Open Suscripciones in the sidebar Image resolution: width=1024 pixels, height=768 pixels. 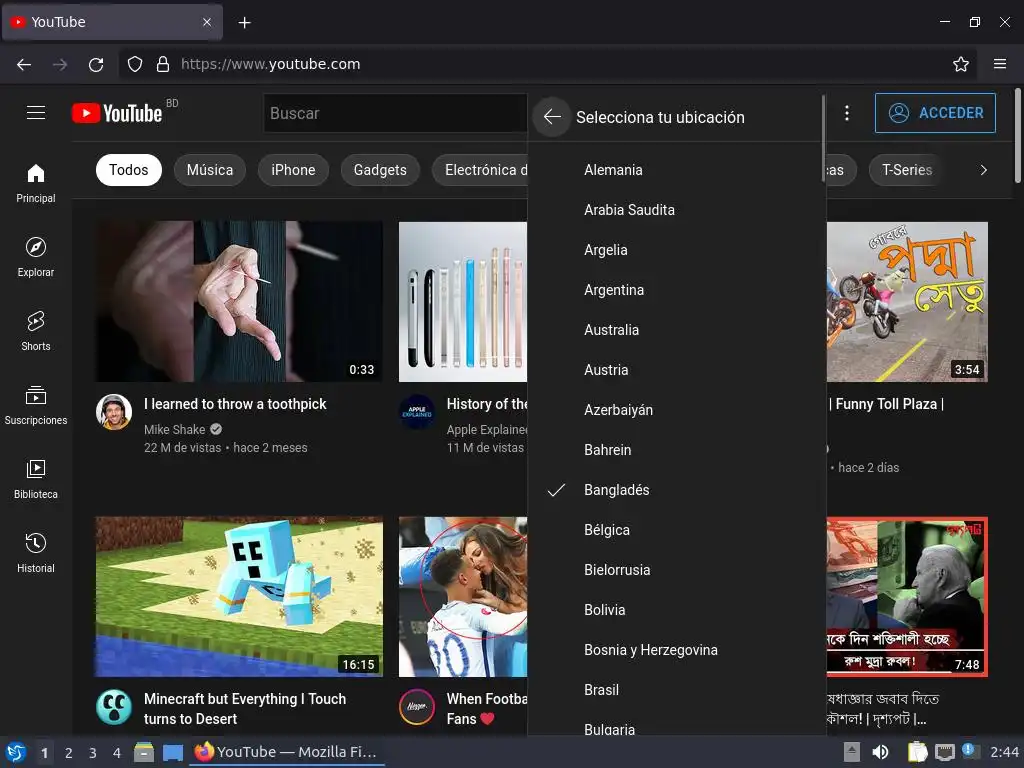(x=36, y=405)
